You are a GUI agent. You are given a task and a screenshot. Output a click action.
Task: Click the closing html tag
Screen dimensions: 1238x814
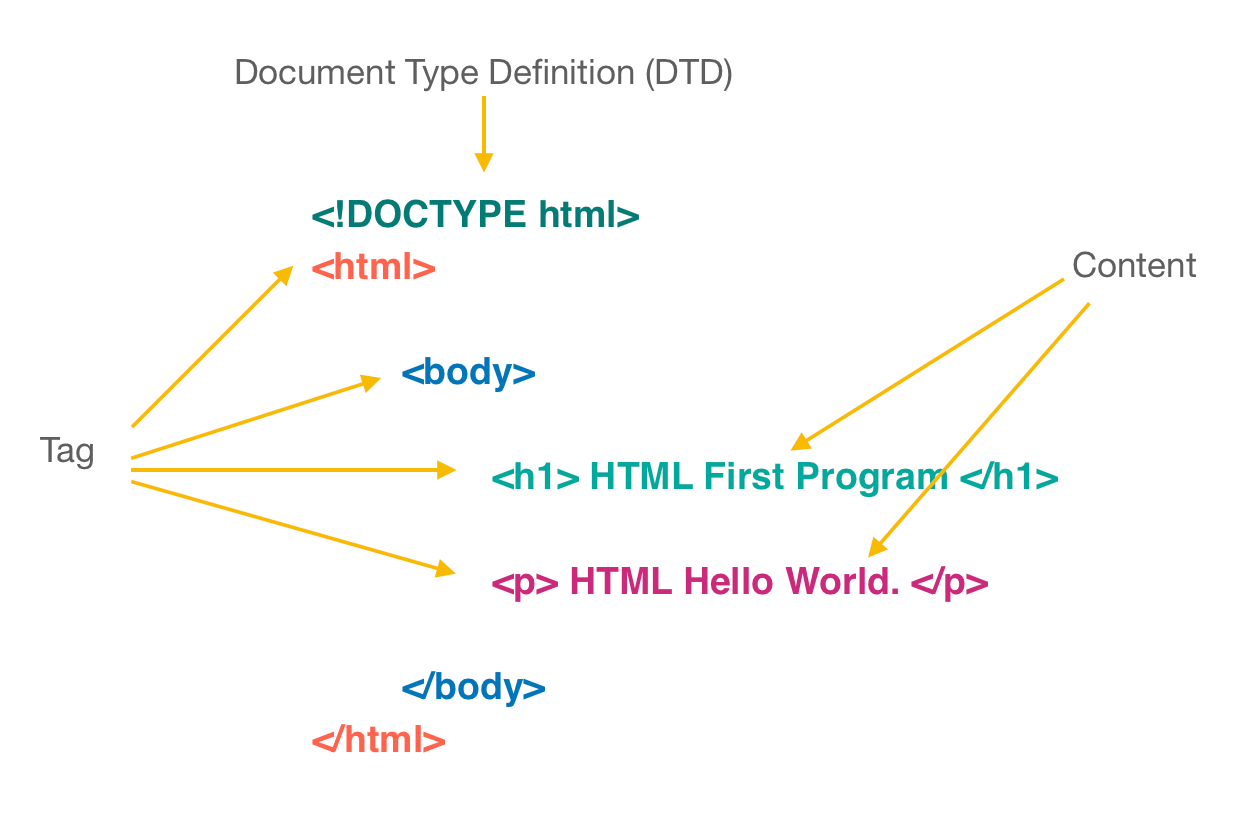(376, 739)
